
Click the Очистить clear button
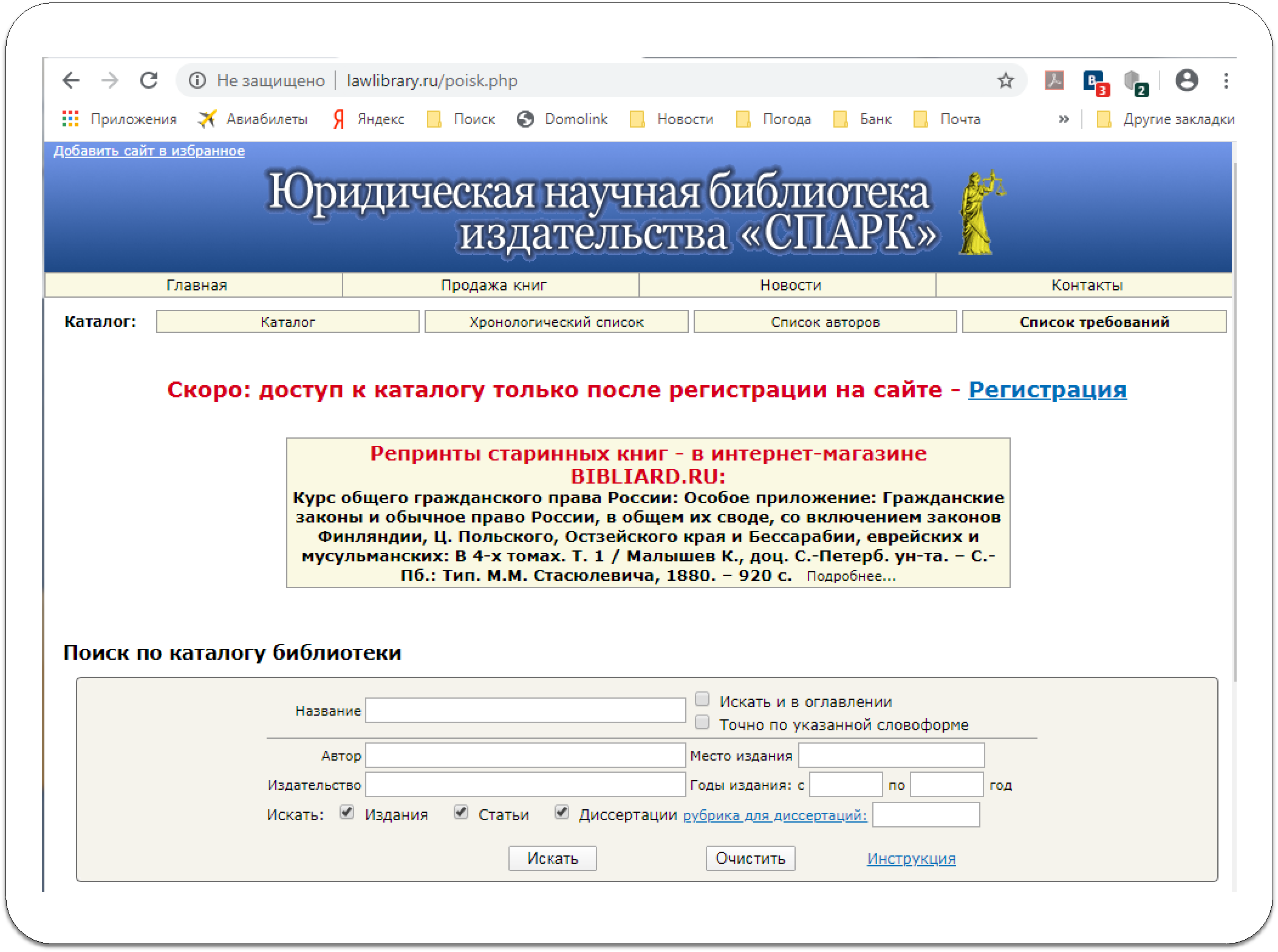(x=750, y=858)
